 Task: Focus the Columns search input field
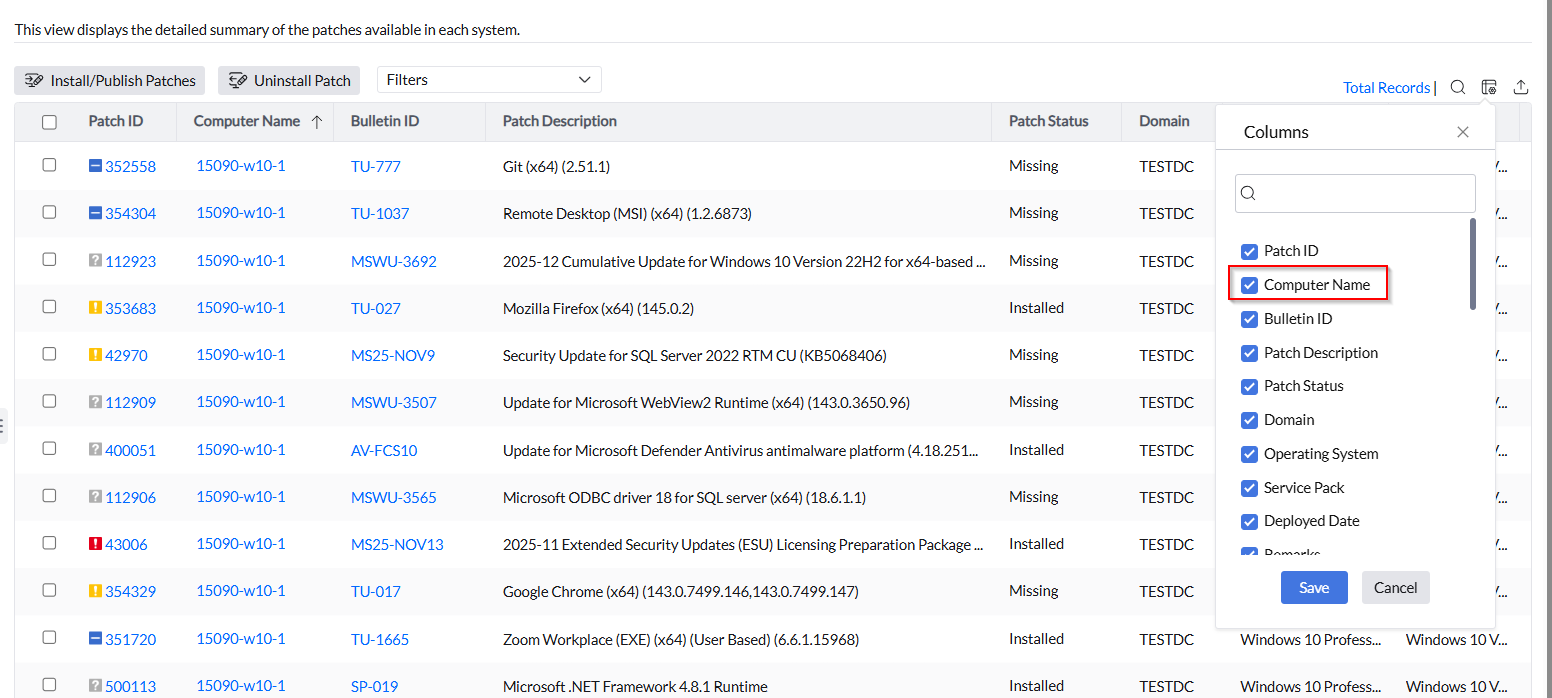[x=1355, y=194]
